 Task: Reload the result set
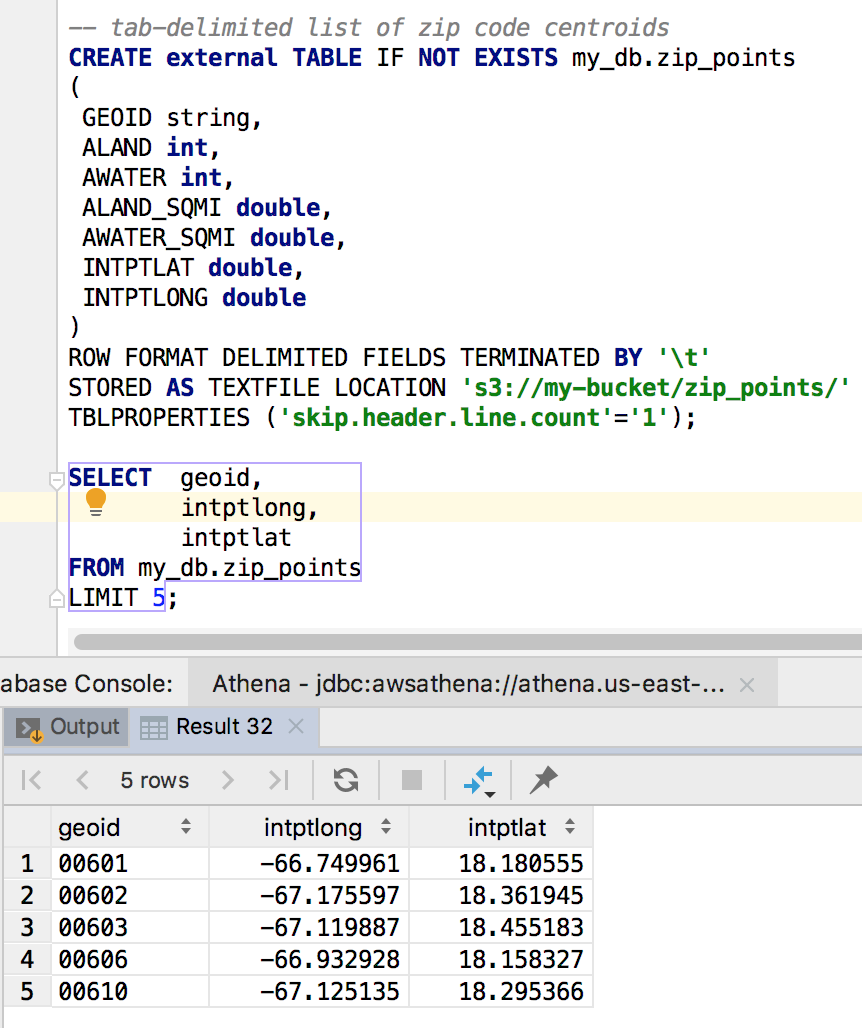click(346, 780)
